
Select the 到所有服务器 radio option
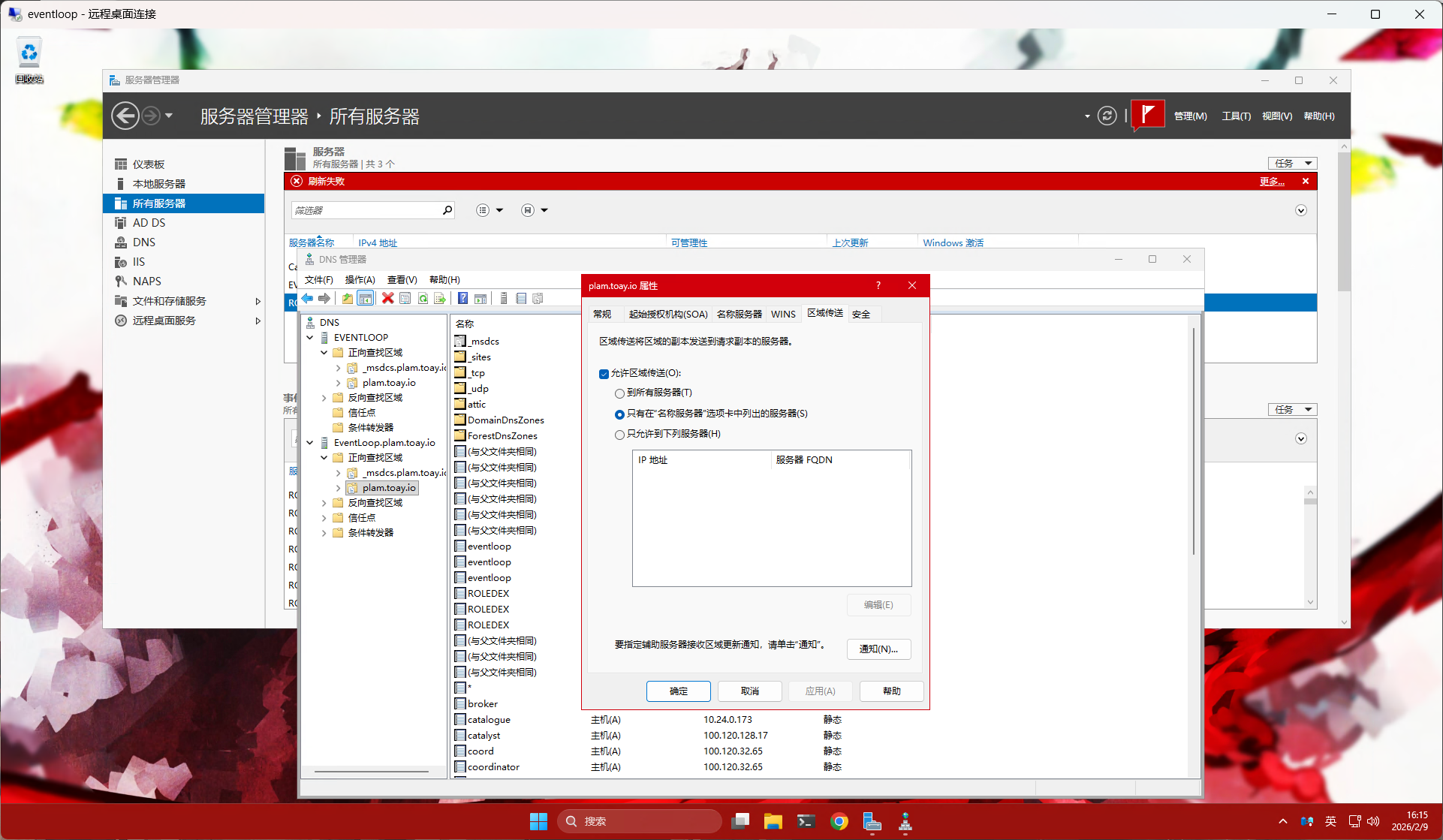(x=619, y=393)
